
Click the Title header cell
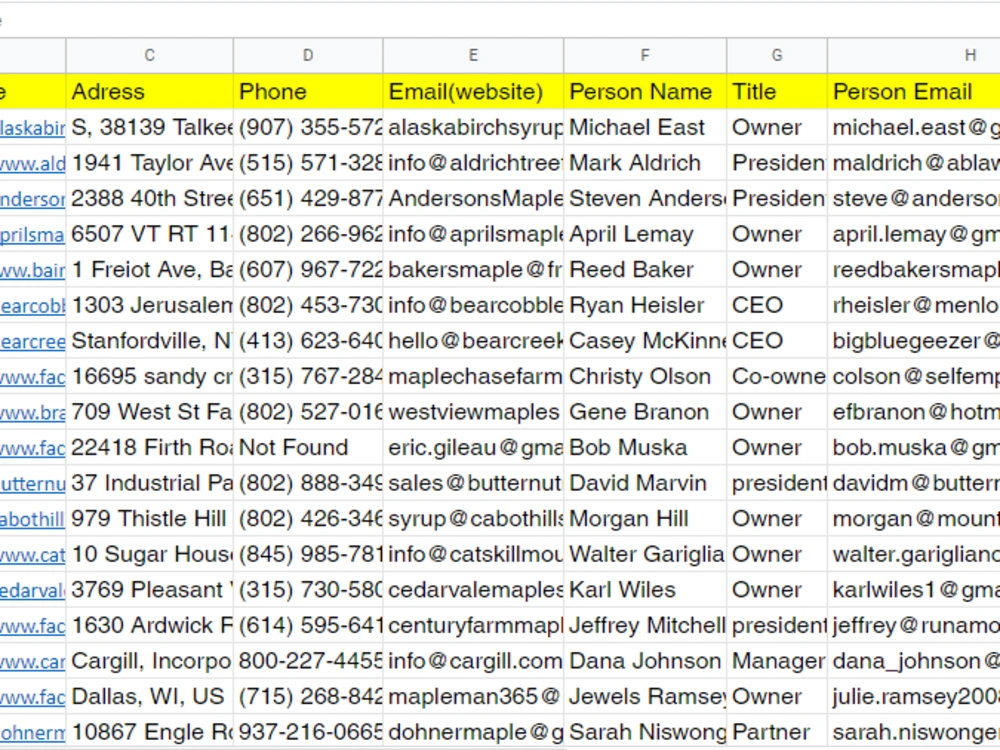click(777, 92)
